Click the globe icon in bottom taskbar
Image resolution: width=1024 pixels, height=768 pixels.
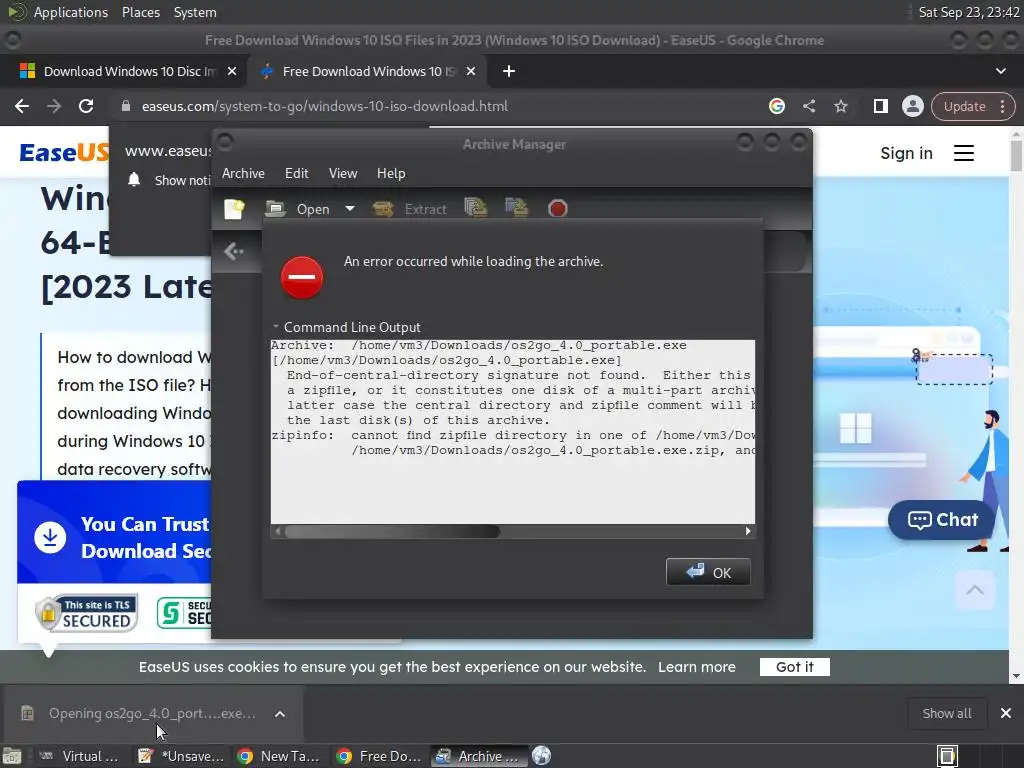(x=541, y=756)
